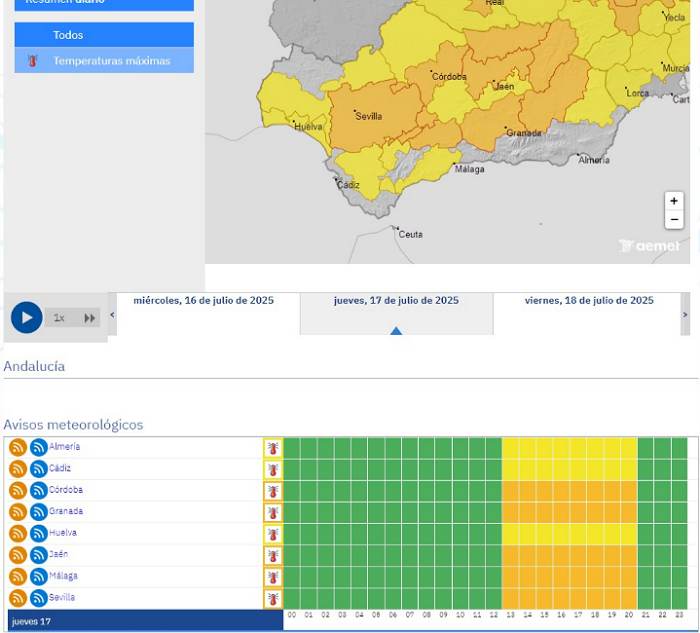The width and height of the screenshot is (700, 633).
Task: Click the fast-forward speed arrows
Action: pos(90,318)
